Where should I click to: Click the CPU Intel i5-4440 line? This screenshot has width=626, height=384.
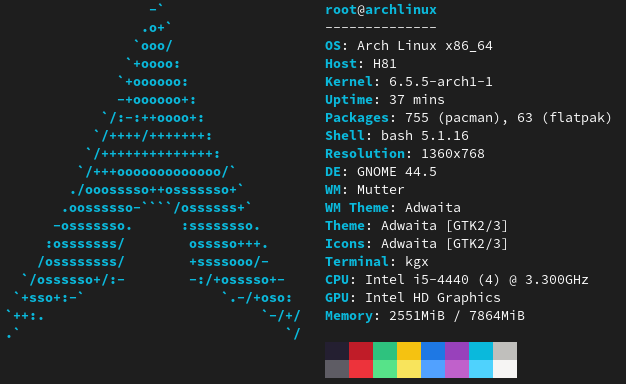(457, 280)
